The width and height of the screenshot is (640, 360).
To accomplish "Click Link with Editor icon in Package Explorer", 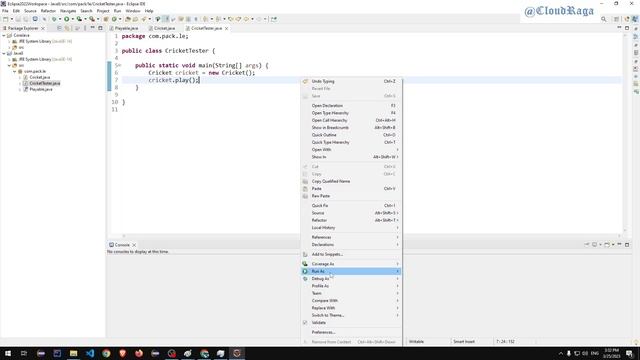I will pyautogui.click(x=67, y=28).
